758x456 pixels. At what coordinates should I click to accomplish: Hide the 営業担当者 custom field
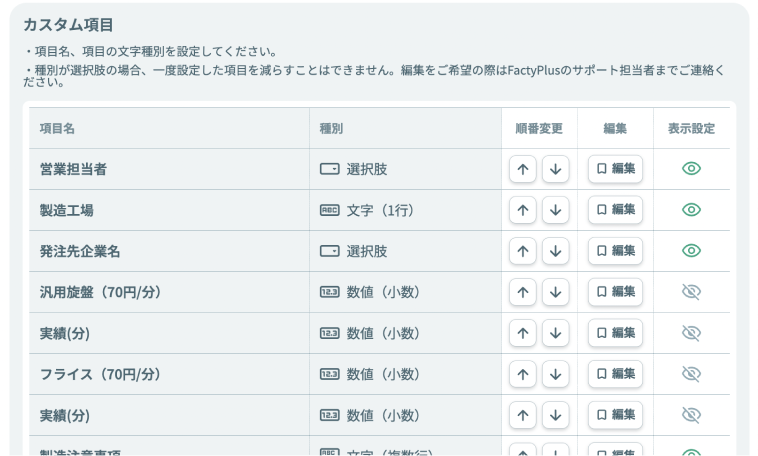tap(691, 169)
